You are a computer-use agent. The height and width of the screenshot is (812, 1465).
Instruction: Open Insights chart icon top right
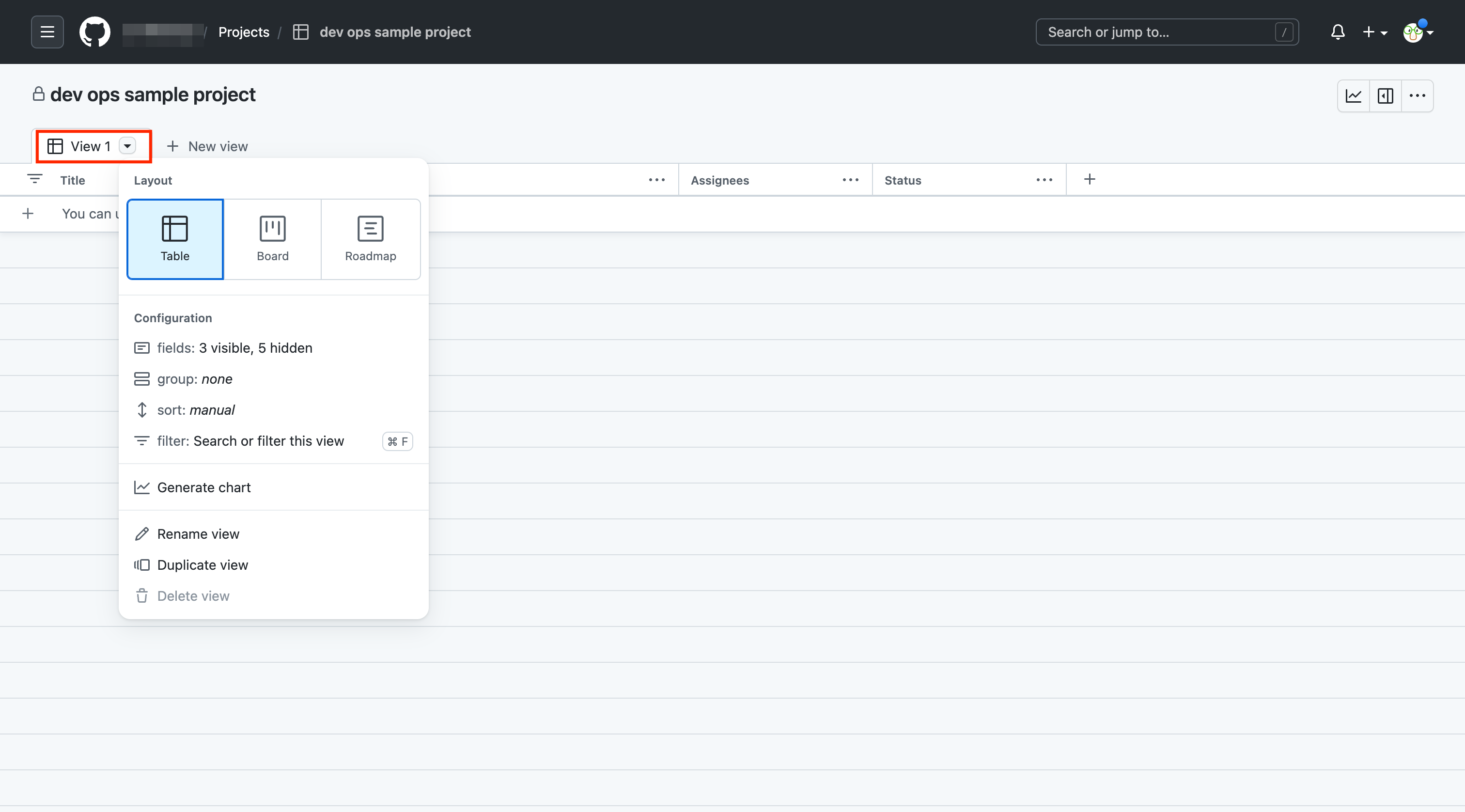click(1353, 95)
